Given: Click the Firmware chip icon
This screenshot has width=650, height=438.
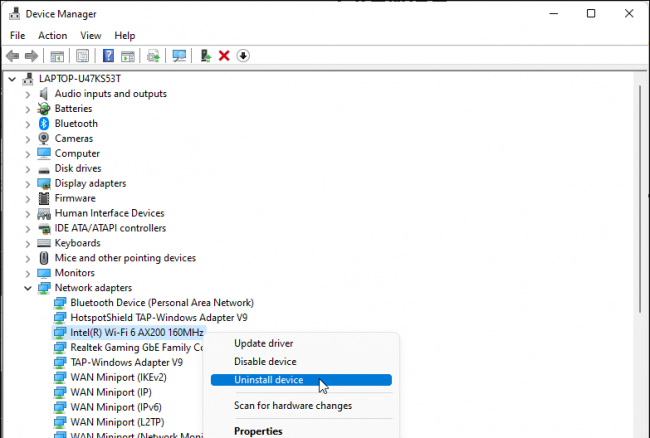Looking at the screenshot, I should [x=44, y=198].
